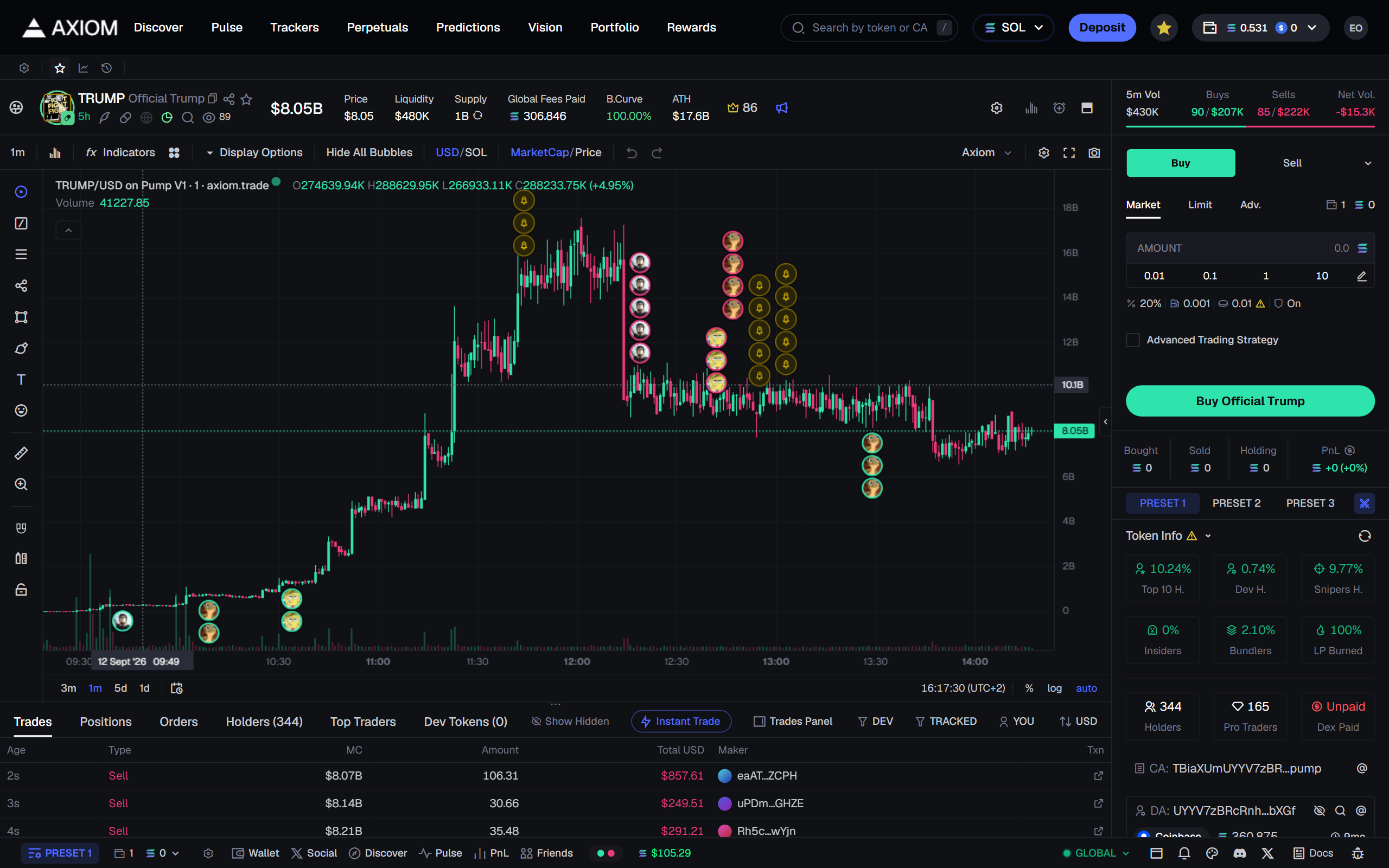The image size is (1389, 868).
Task: Click the AMOUNT input field
Action: 1250,248
